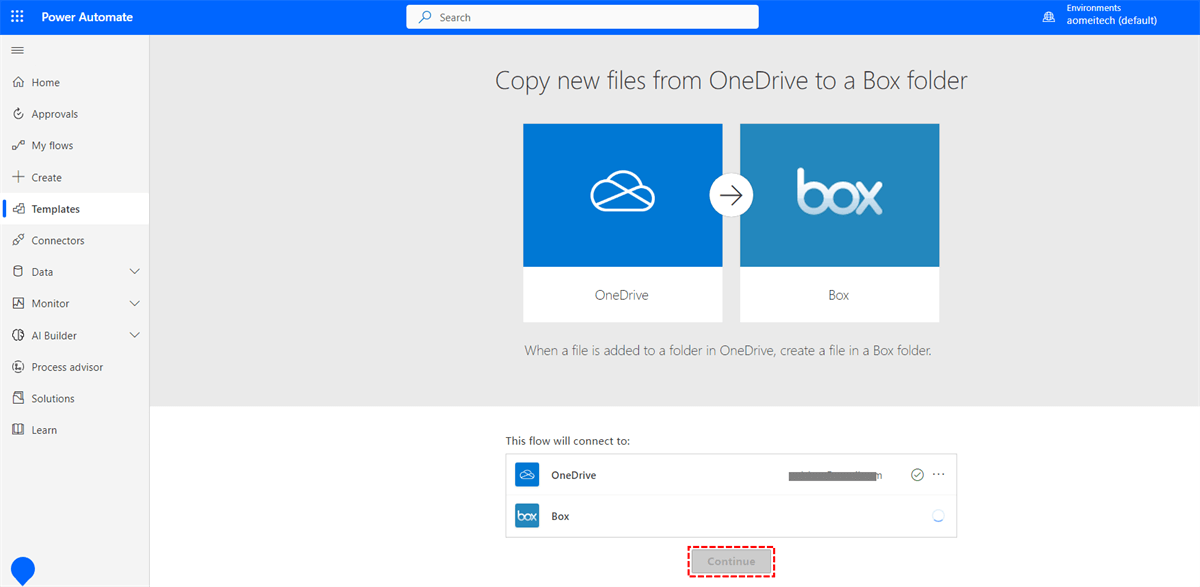Click the Approvals icon in sidebar

(18, 114)
